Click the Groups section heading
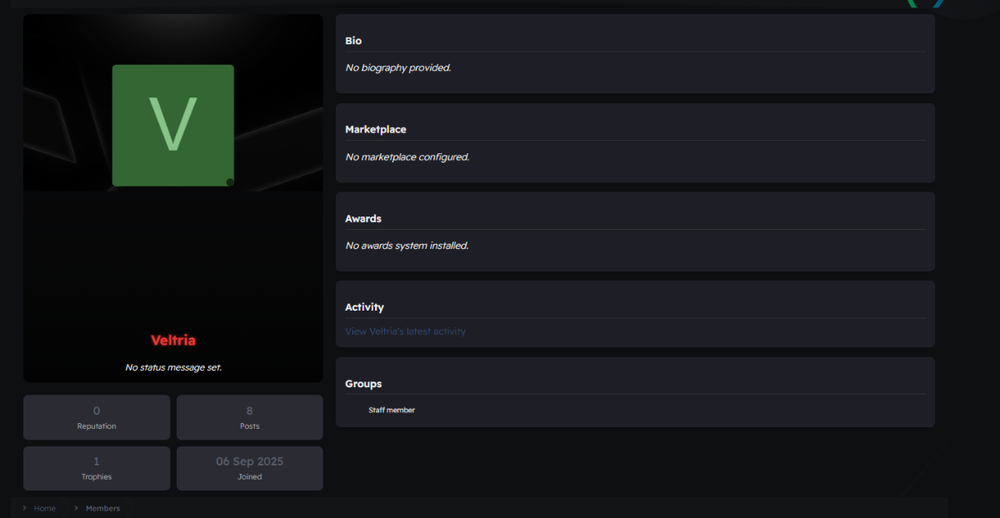 pyautogui.click(x=363, y=384)
